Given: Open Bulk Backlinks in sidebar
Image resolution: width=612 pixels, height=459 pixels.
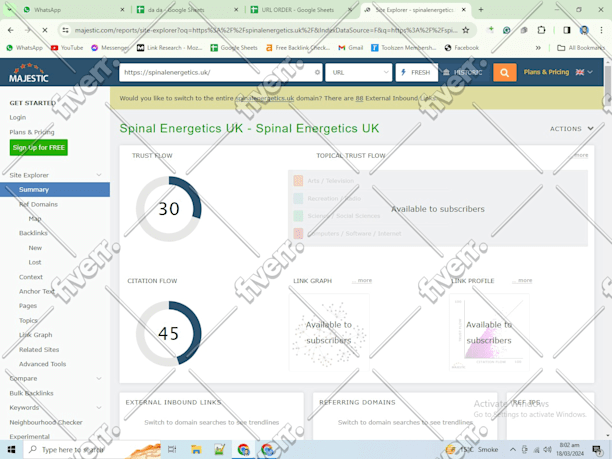Looking at the screenshot, I should [31, 393].
